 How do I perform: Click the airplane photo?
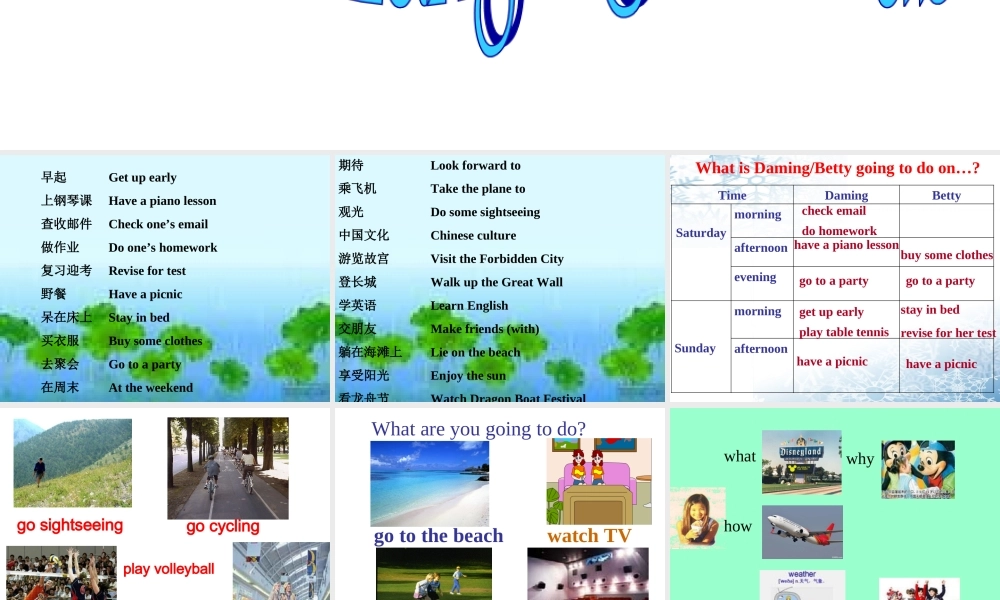tap(802, 532)
